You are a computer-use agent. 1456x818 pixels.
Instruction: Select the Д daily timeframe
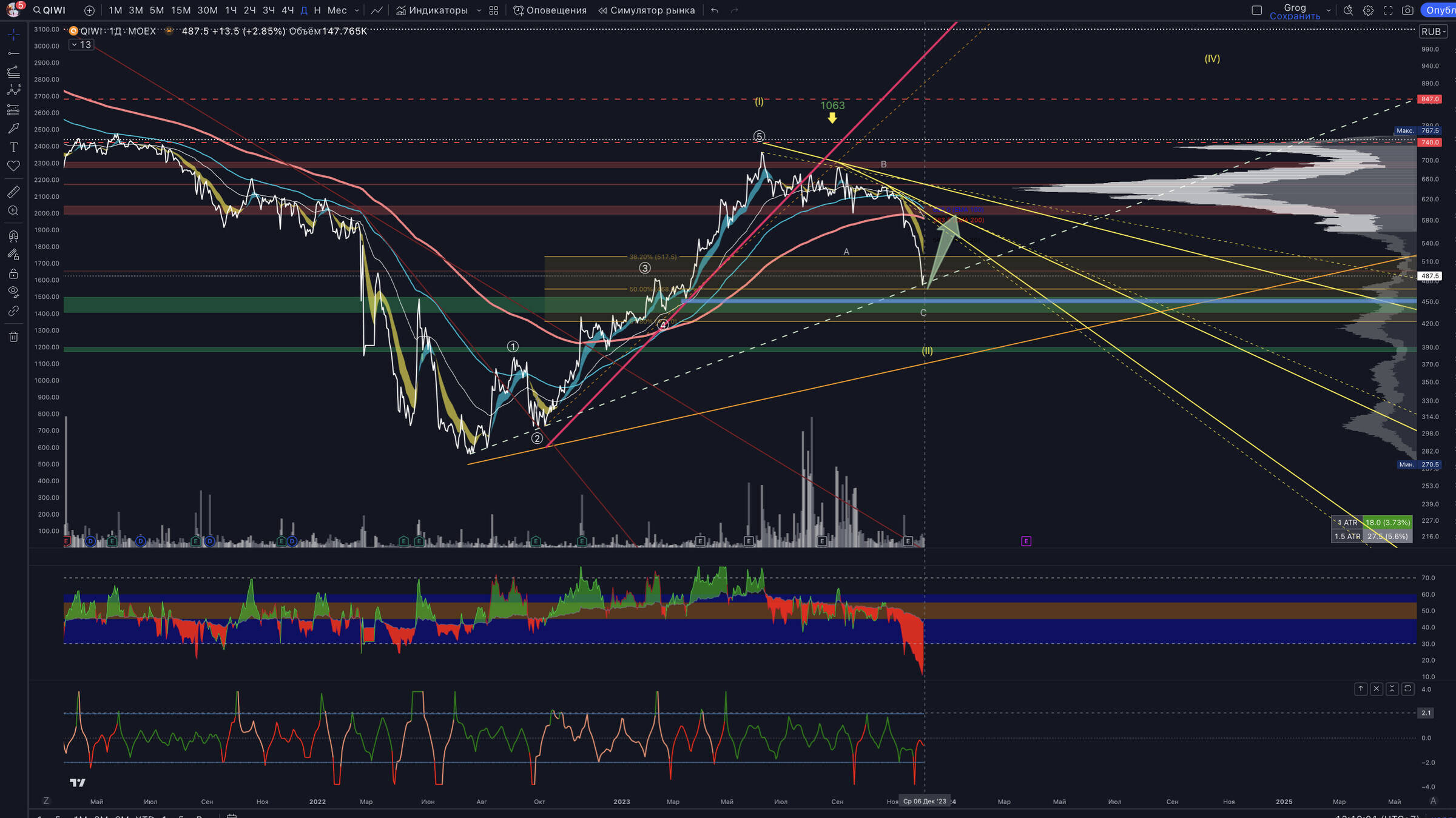click(x=304, y=10)
